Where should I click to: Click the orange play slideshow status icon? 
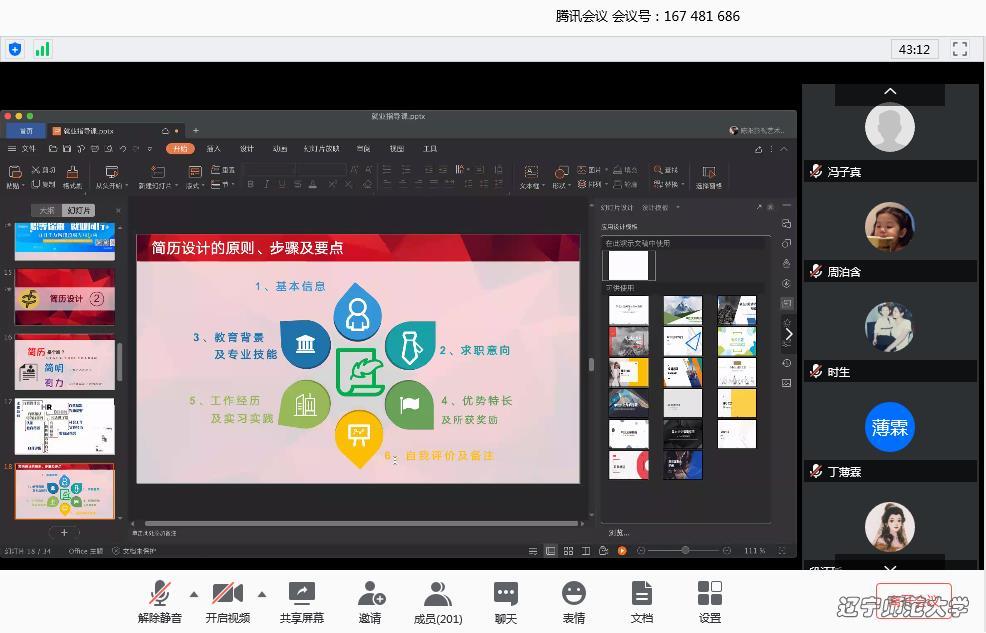click(x=622, y=551)
